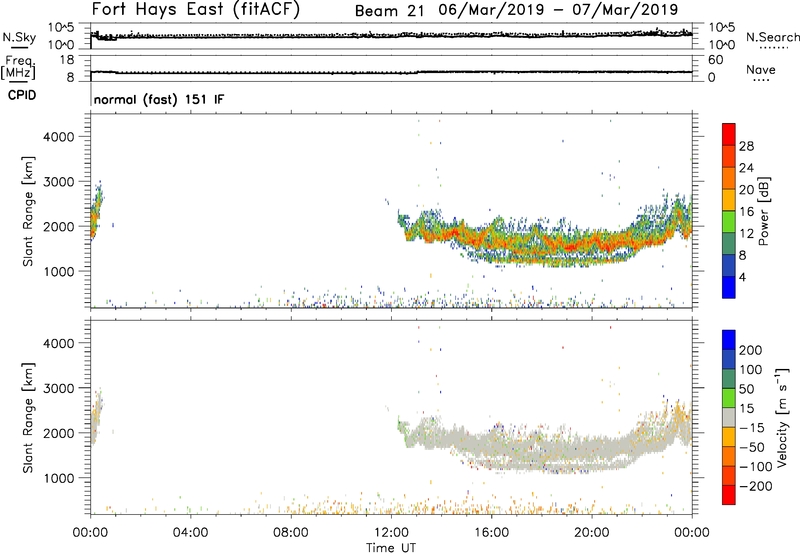Click the "200" tick on the Velocity colorbar
Screen dimensions: 800x554
click(x=751, y=350)
